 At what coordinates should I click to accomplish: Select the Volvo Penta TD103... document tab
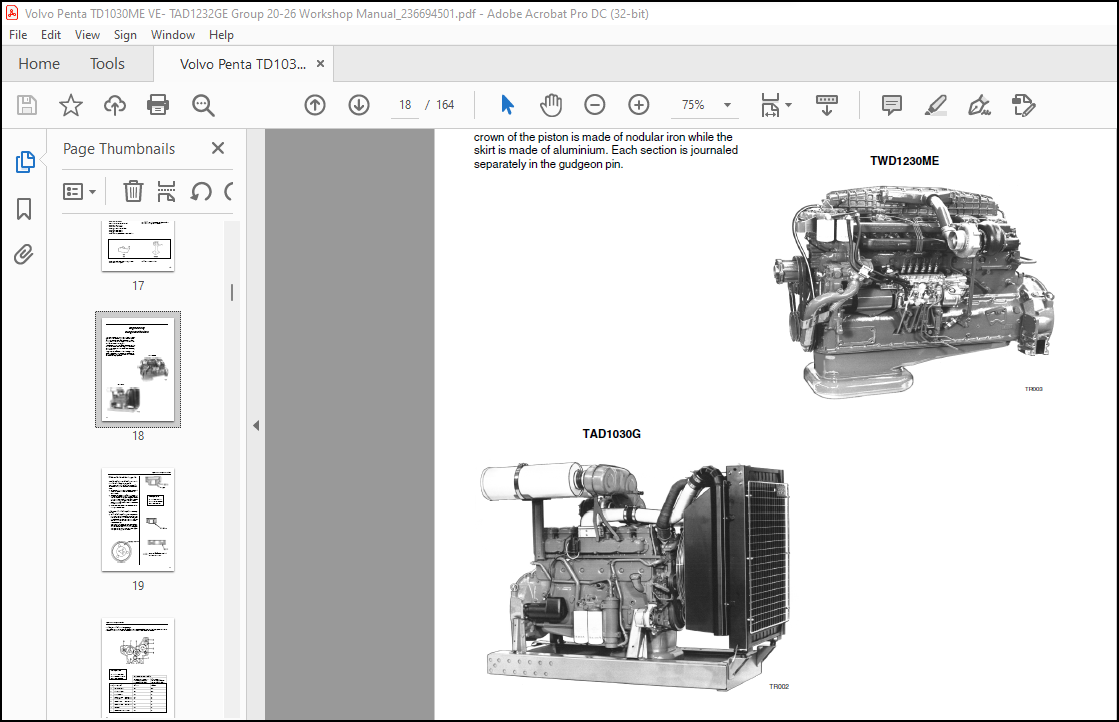click(243, 63)
